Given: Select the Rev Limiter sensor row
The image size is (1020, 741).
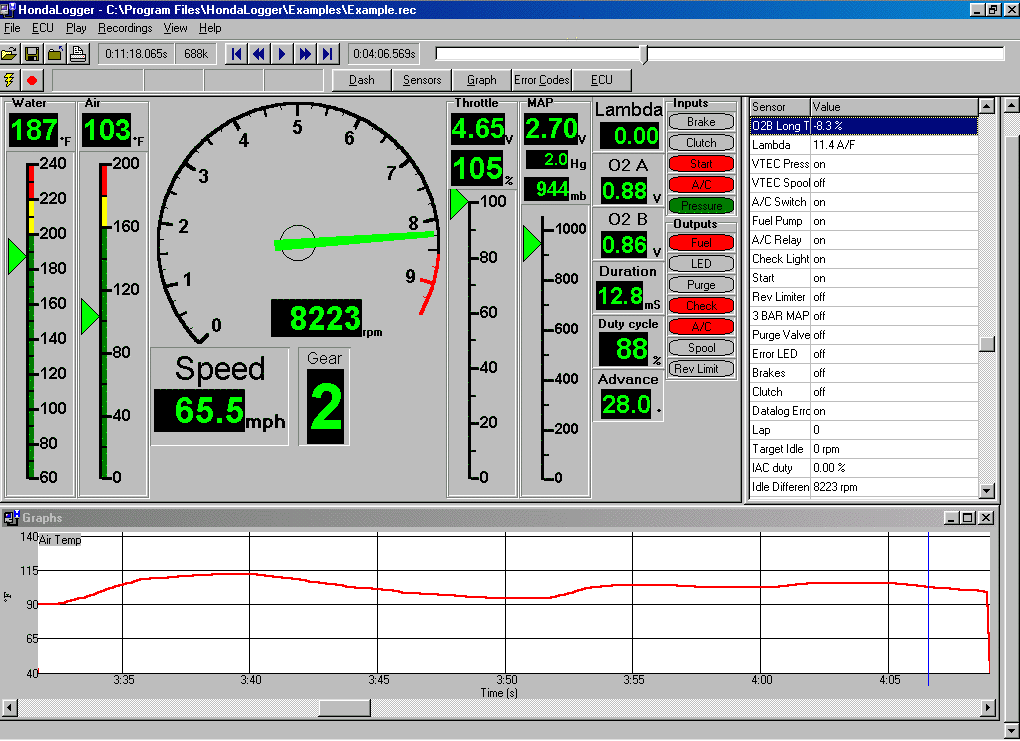Looking at the screenshot, I should [x=863, y=297].
